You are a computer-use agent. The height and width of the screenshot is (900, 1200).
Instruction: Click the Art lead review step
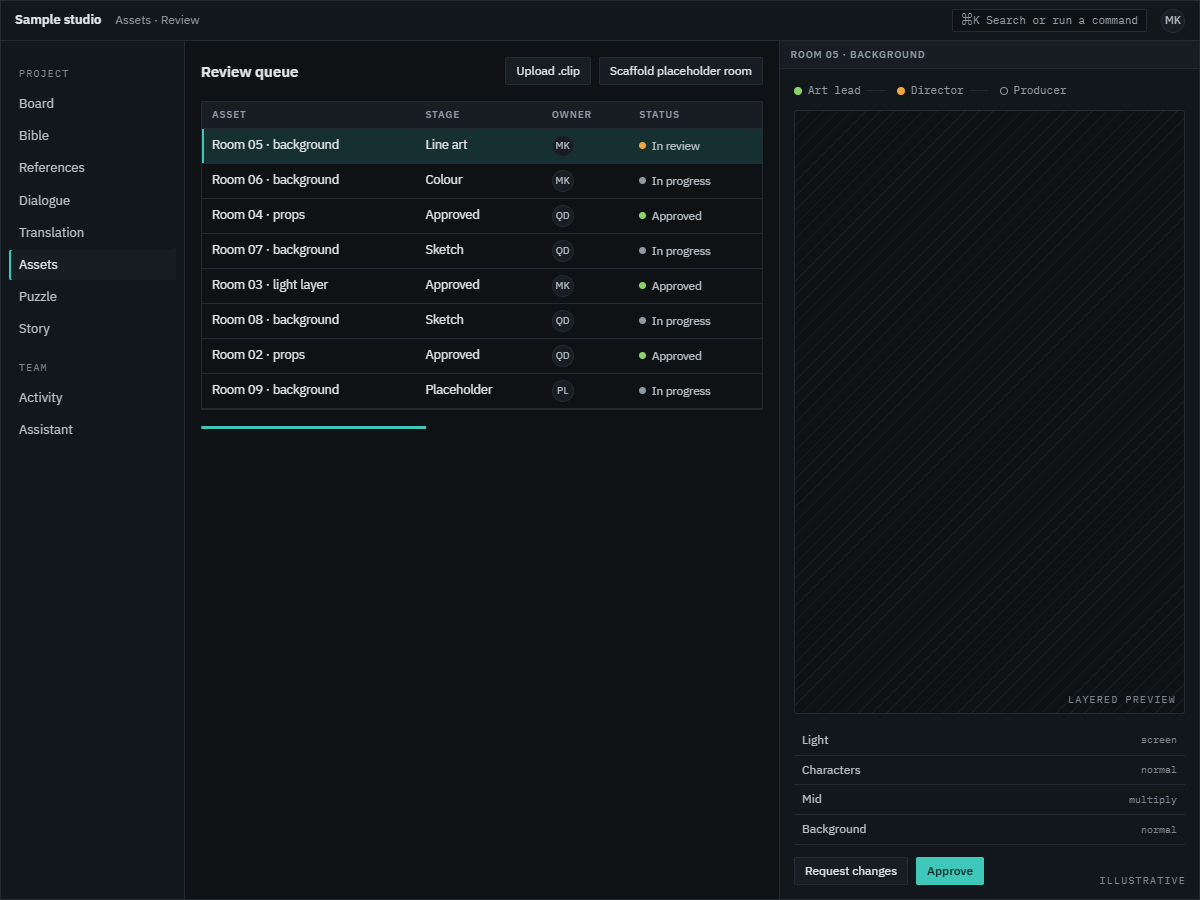pyautogui.click(x=827, y=91)
